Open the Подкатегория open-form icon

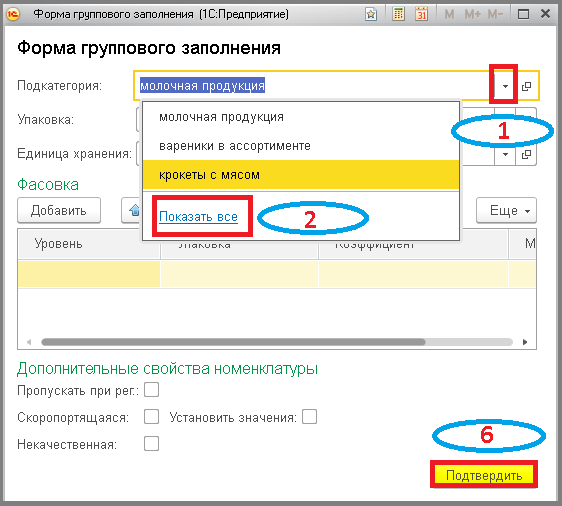click(526, 86)
